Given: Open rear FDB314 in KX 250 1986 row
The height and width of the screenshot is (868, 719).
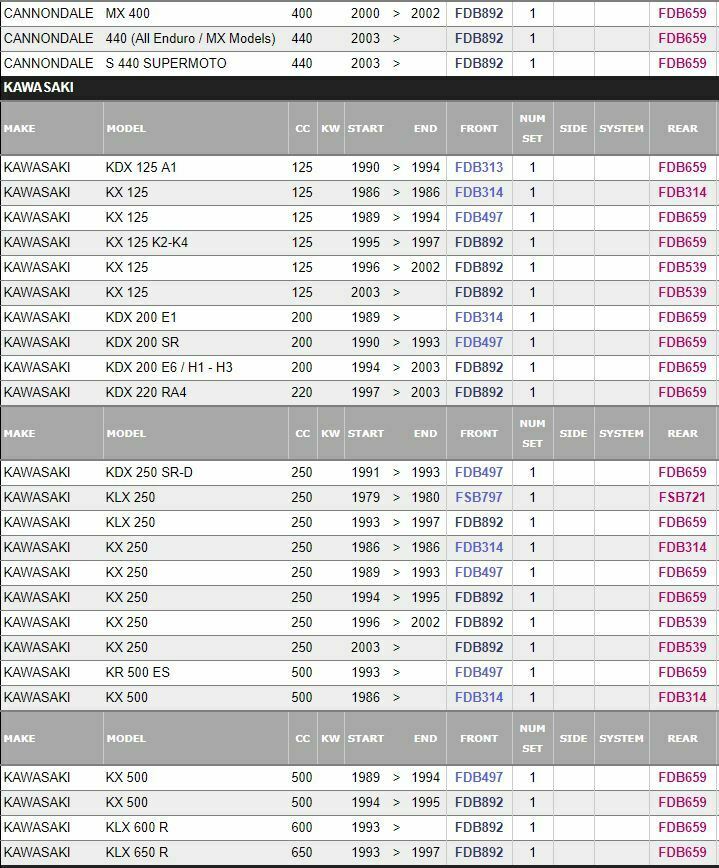Looking at the screenshot, I should (x=682, y=547).
